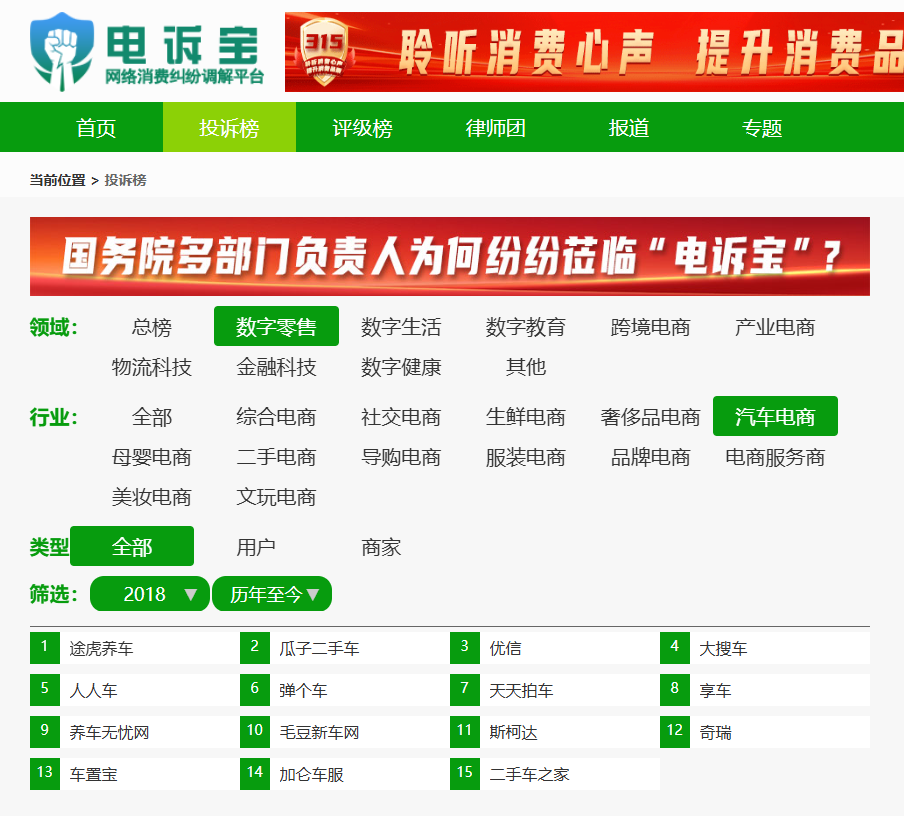The height and width of the screenshot is (816, 904).
Task: Click rank badge 5 beside 人人车
Action: click(x=45, y=689)
